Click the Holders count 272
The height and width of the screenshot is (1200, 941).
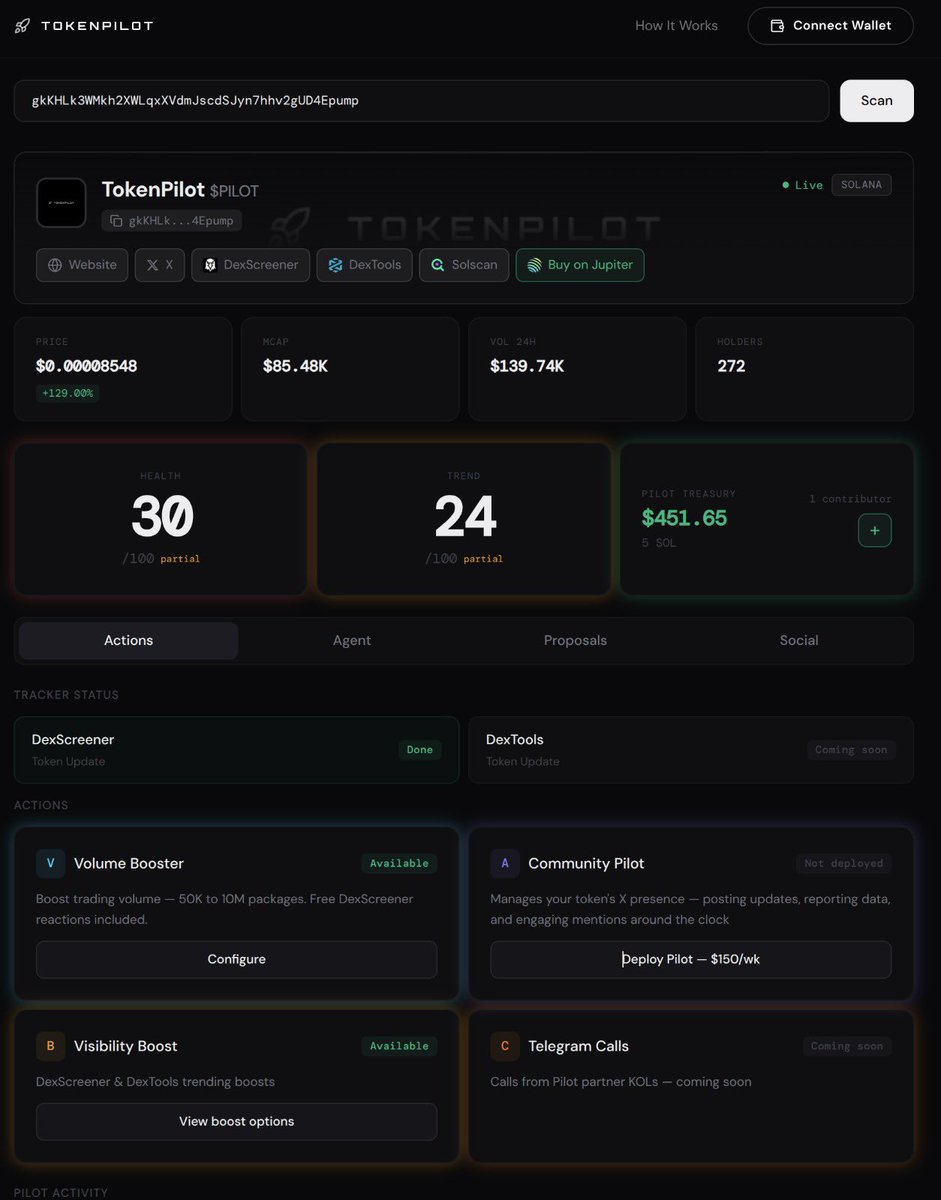(x=731, y=367)
